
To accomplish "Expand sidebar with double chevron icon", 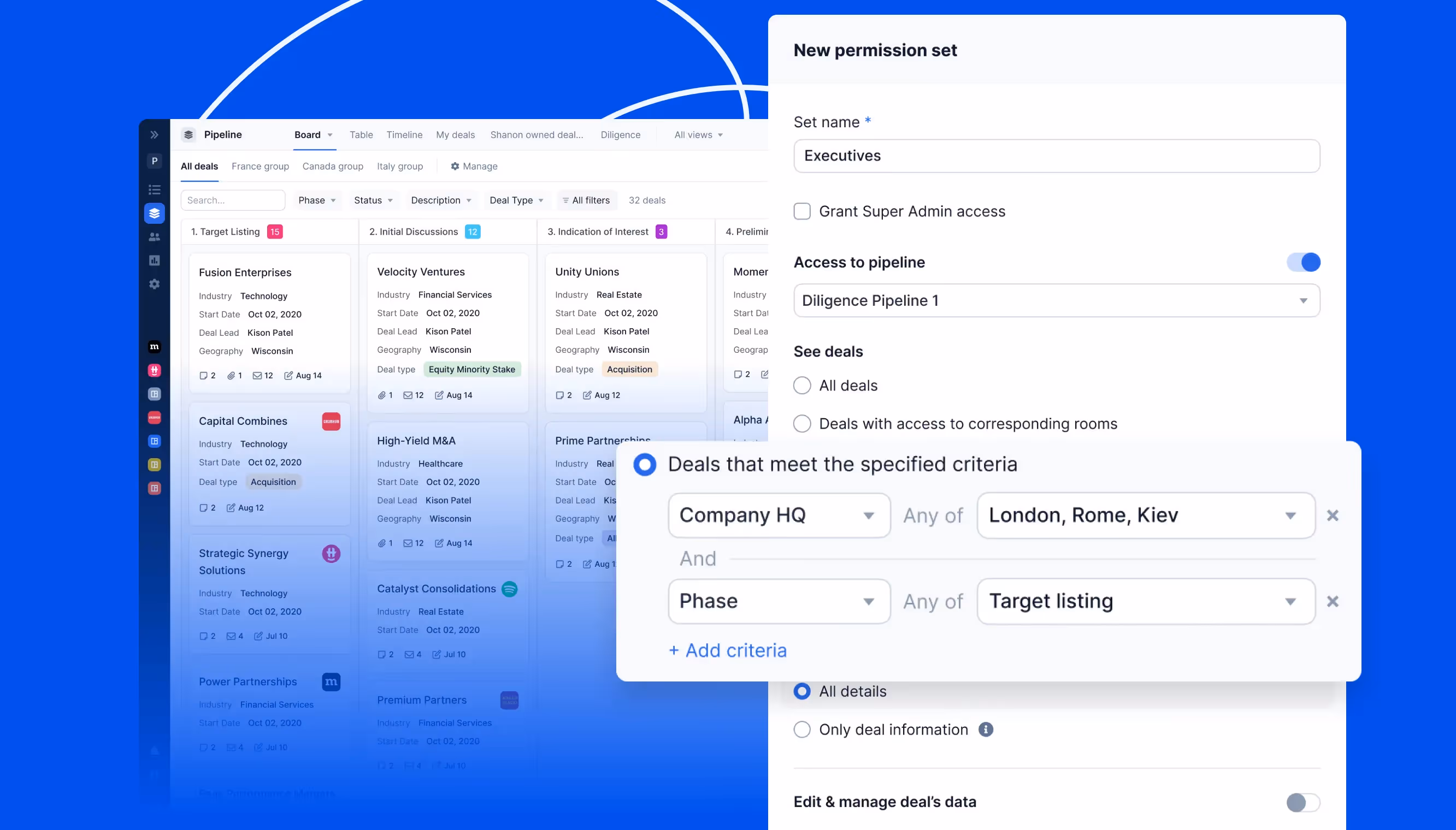I will pyautogui.click(x=154, y=134).
